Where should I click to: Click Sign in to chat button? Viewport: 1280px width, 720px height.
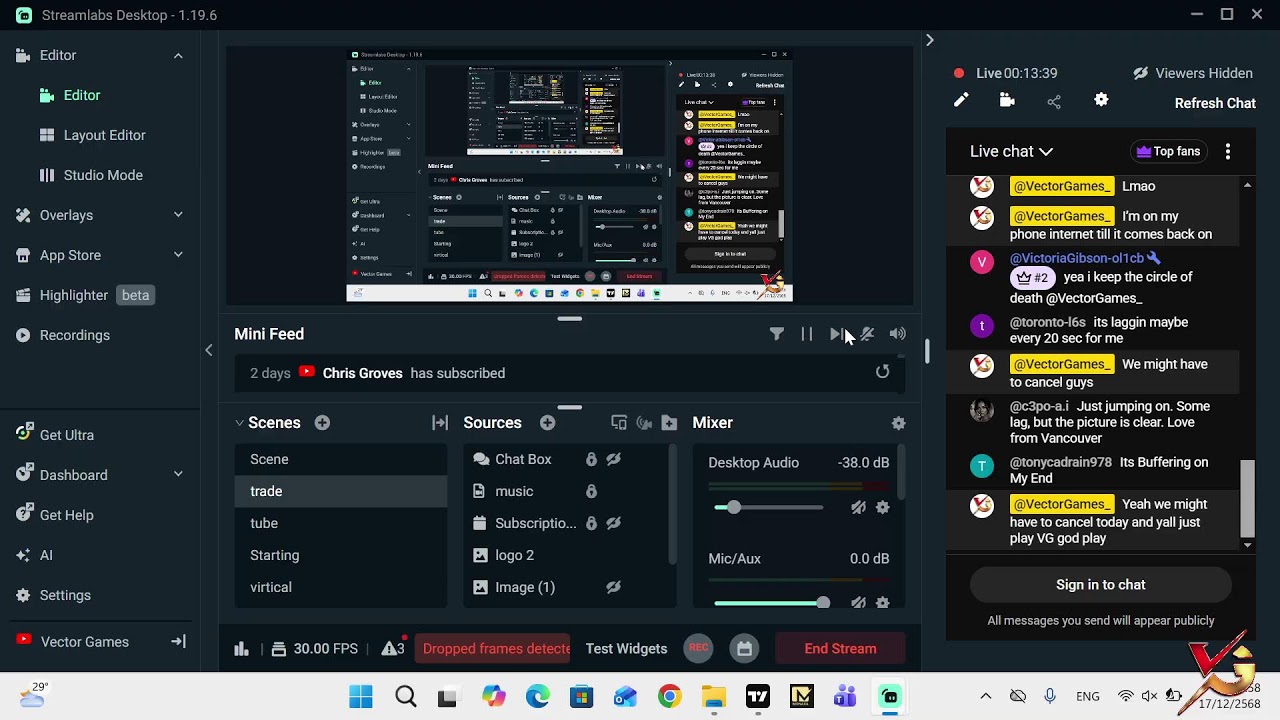pos(1100,585)
